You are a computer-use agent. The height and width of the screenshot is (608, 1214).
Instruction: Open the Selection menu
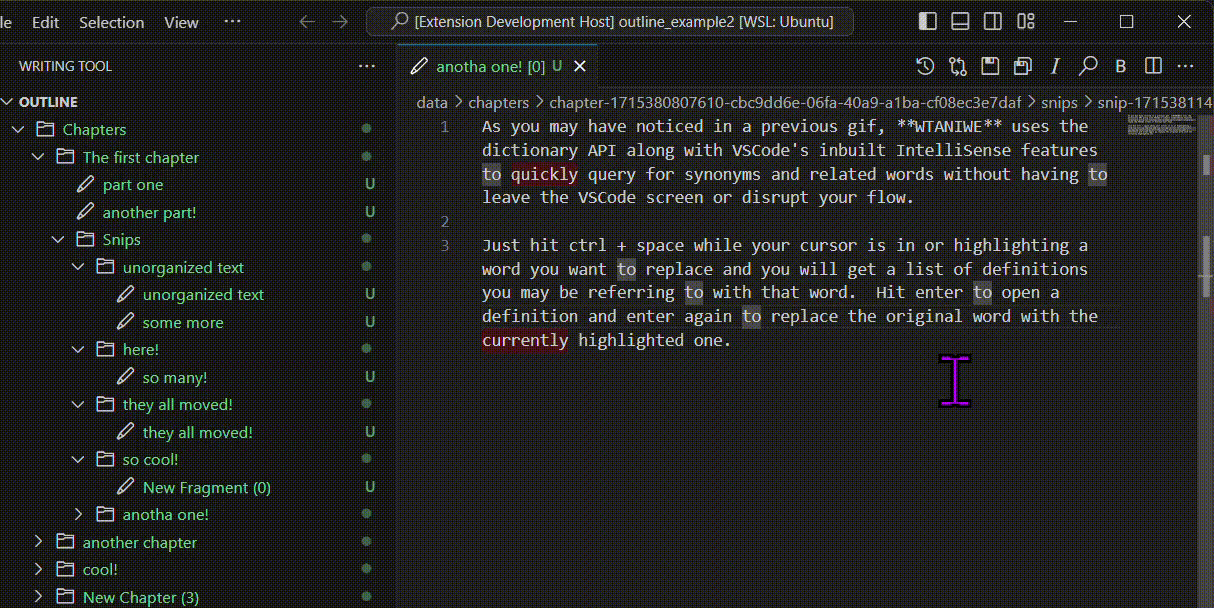[111, 22]
